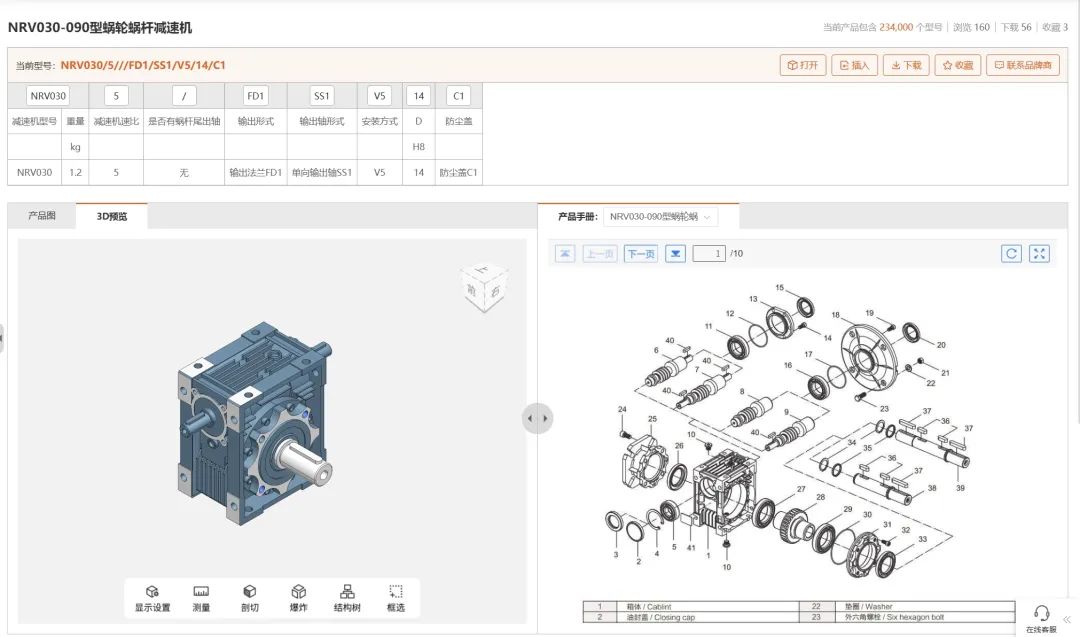Activate the 爆炸 explode view tool
This screenshot has width=1080, height=637.
pyautogui.click(x=298, y=598)
